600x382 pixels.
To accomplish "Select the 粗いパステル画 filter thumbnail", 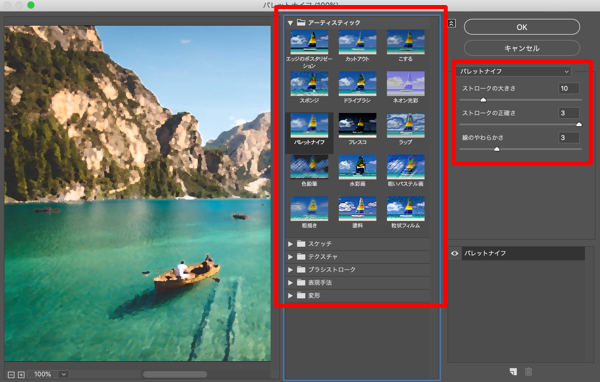I will 406,167.
